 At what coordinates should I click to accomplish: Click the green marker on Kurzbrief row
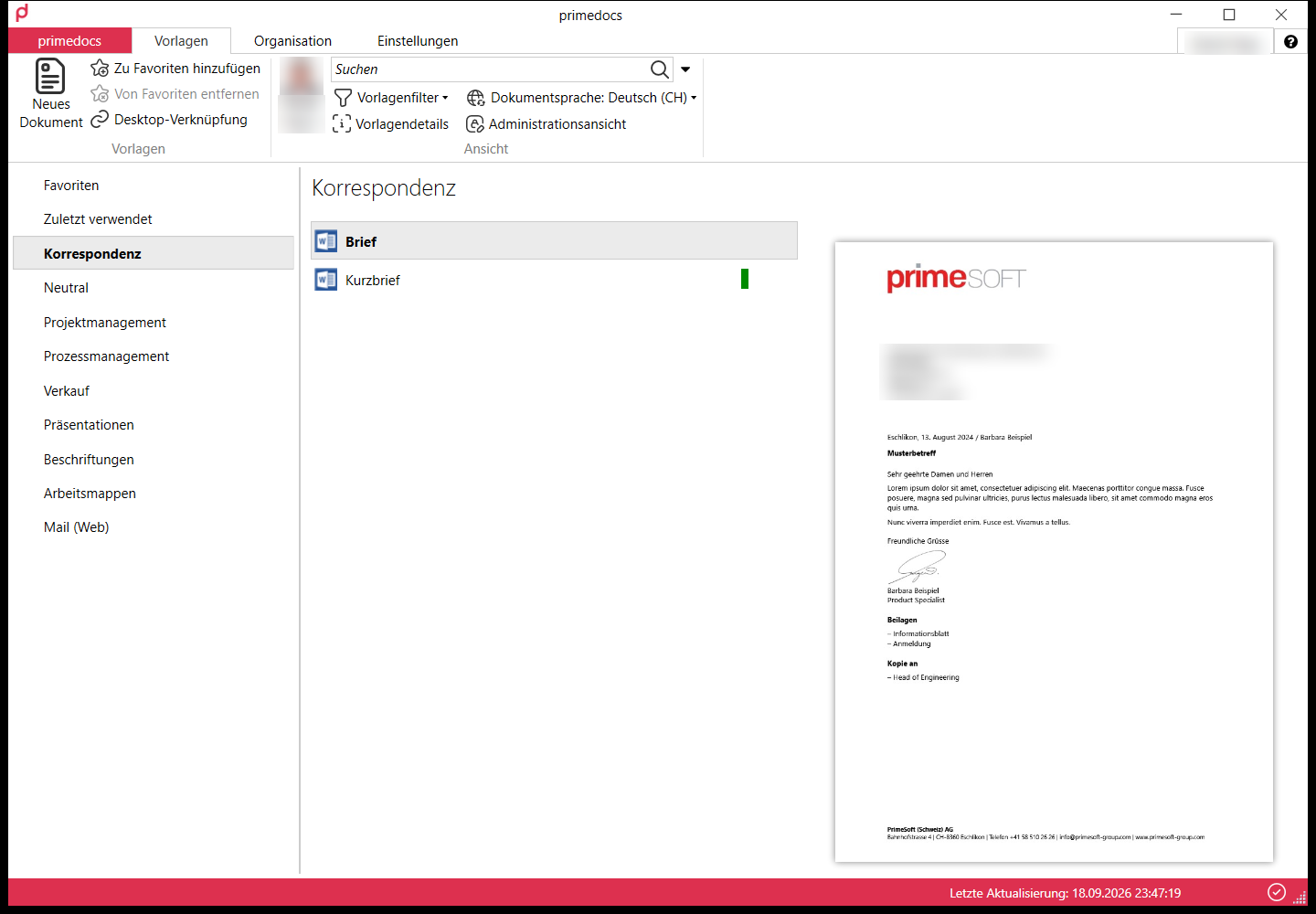745,279
